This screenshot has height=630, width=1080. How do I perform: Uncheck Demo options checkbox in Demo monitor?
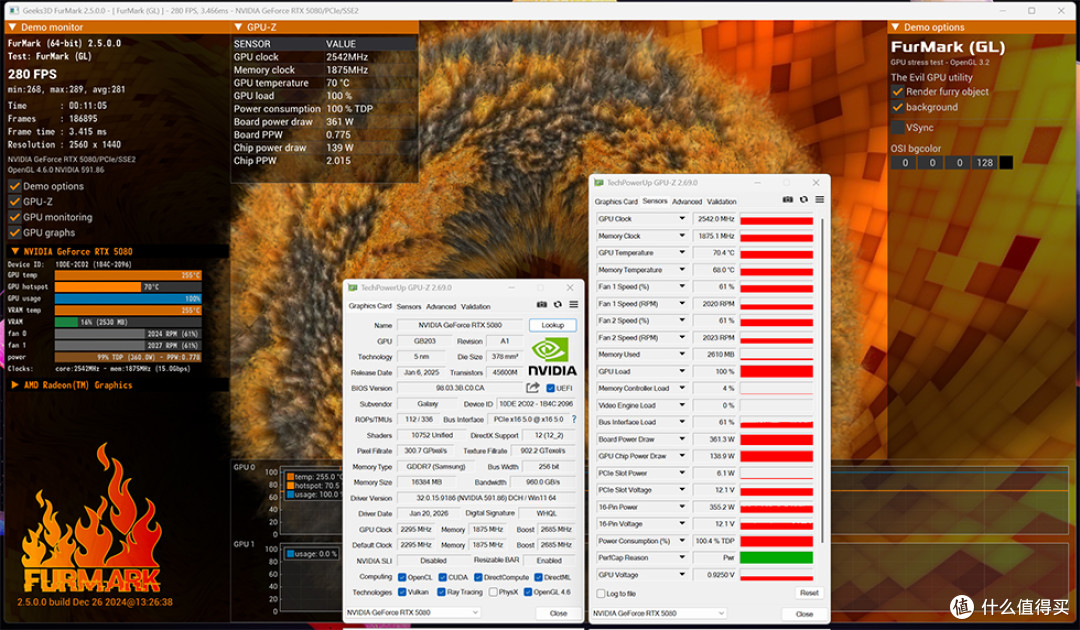[14, 186]
